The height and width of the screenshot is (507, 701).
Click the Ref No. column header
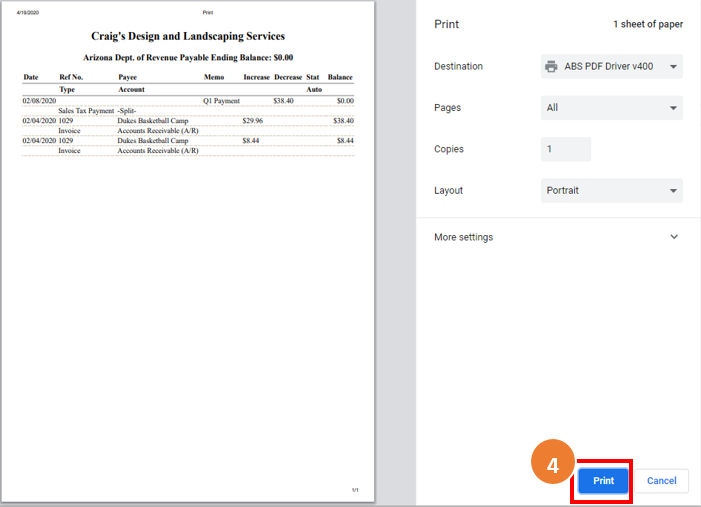(x=71, y=77)
